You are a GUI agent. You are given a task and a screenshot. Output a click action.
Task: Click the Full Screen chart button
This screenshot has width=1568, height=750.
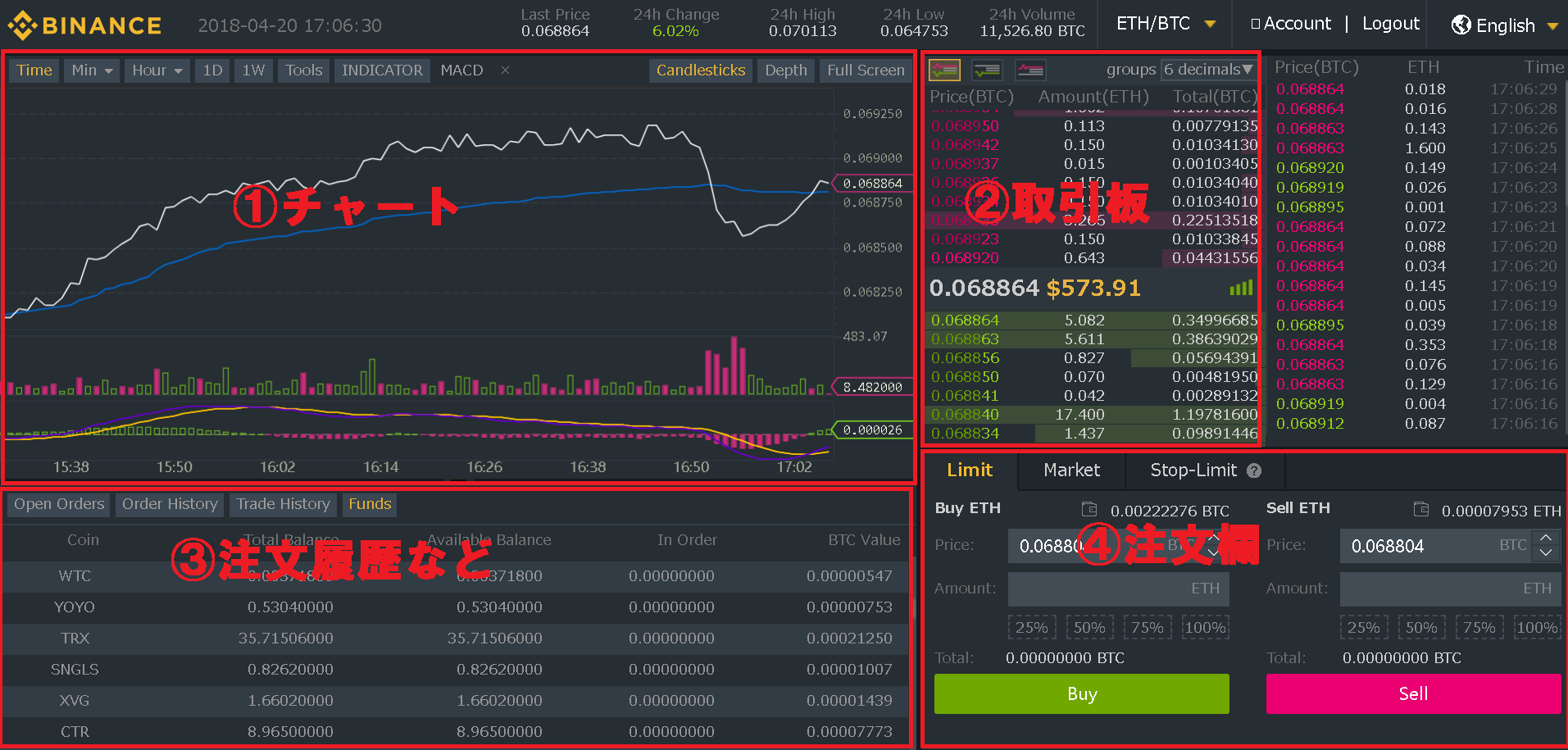[866, 70]
